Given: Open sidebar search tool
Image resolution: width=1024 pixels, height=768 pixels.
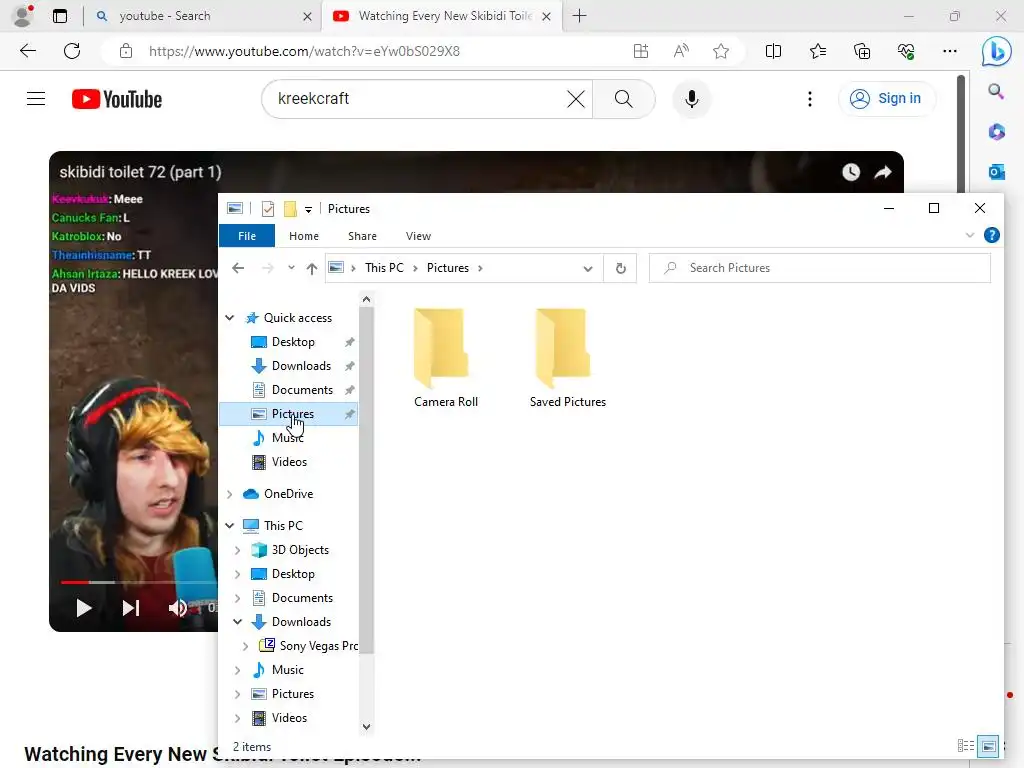Looking at the screenshot, I should tap(996, 91).
